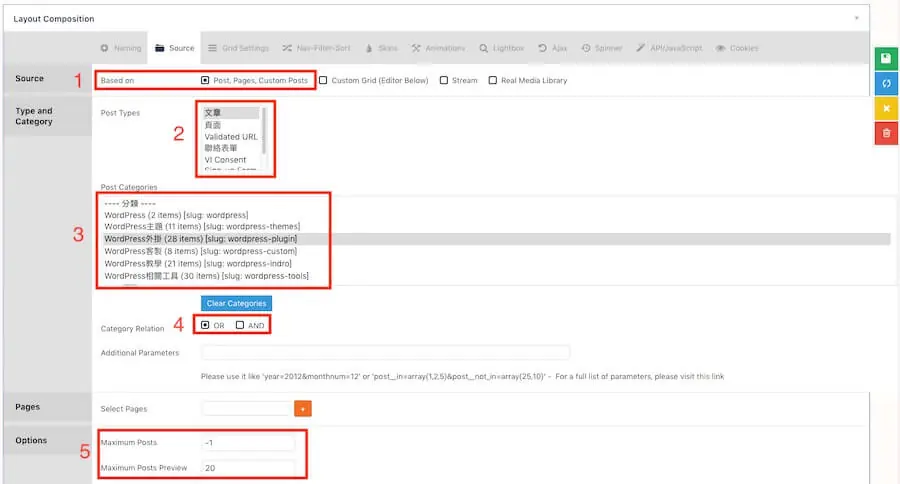This screenshot has width=900, height=484.
Task: Select WordPress教學 (21 items) category
Action: point(496,264)
